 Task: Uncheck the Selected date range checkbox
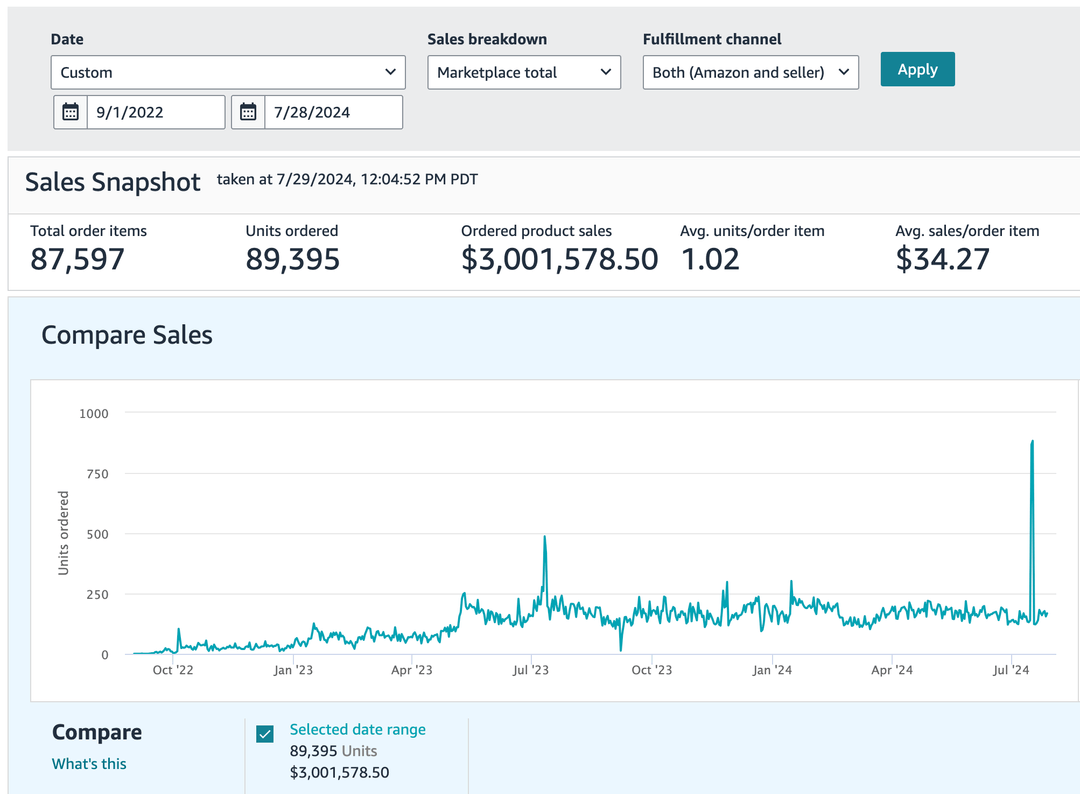click(x=265, y=734)
